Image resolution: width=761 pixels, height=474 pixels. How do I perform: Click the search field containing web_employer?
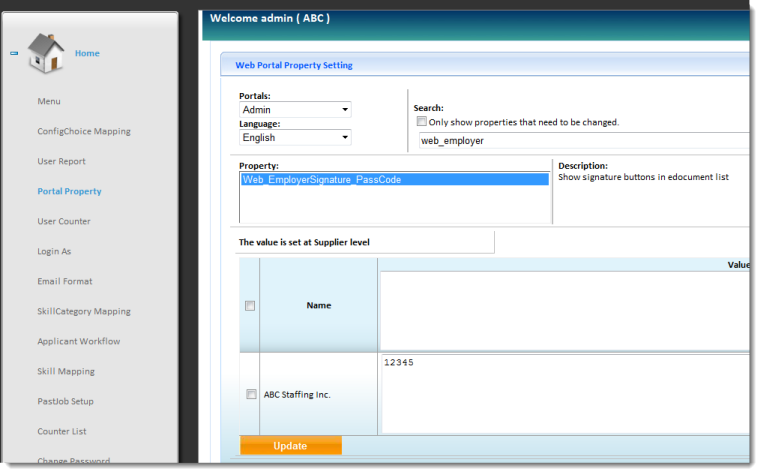tap(580, 141)
